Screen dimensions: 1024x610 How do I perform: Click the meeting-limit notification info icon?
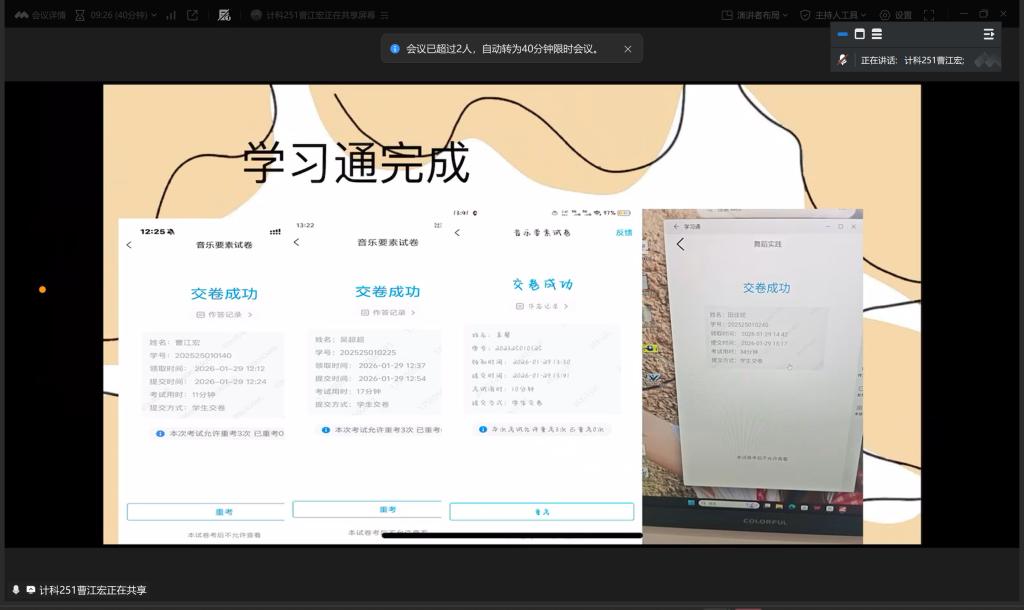tap(395, 49)
